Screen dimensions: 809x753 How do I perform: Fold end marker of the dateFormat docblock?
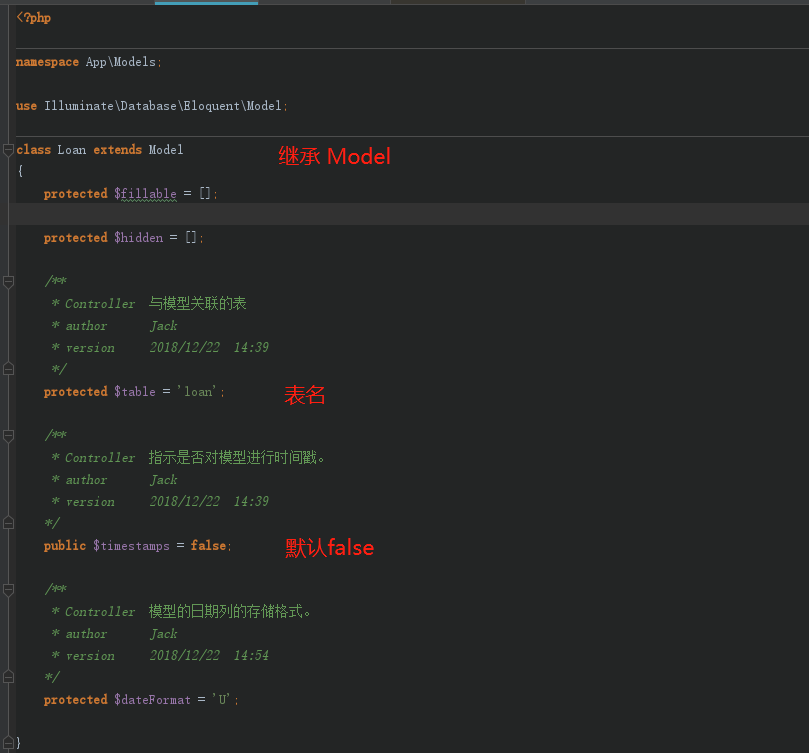tap(8, 677)
